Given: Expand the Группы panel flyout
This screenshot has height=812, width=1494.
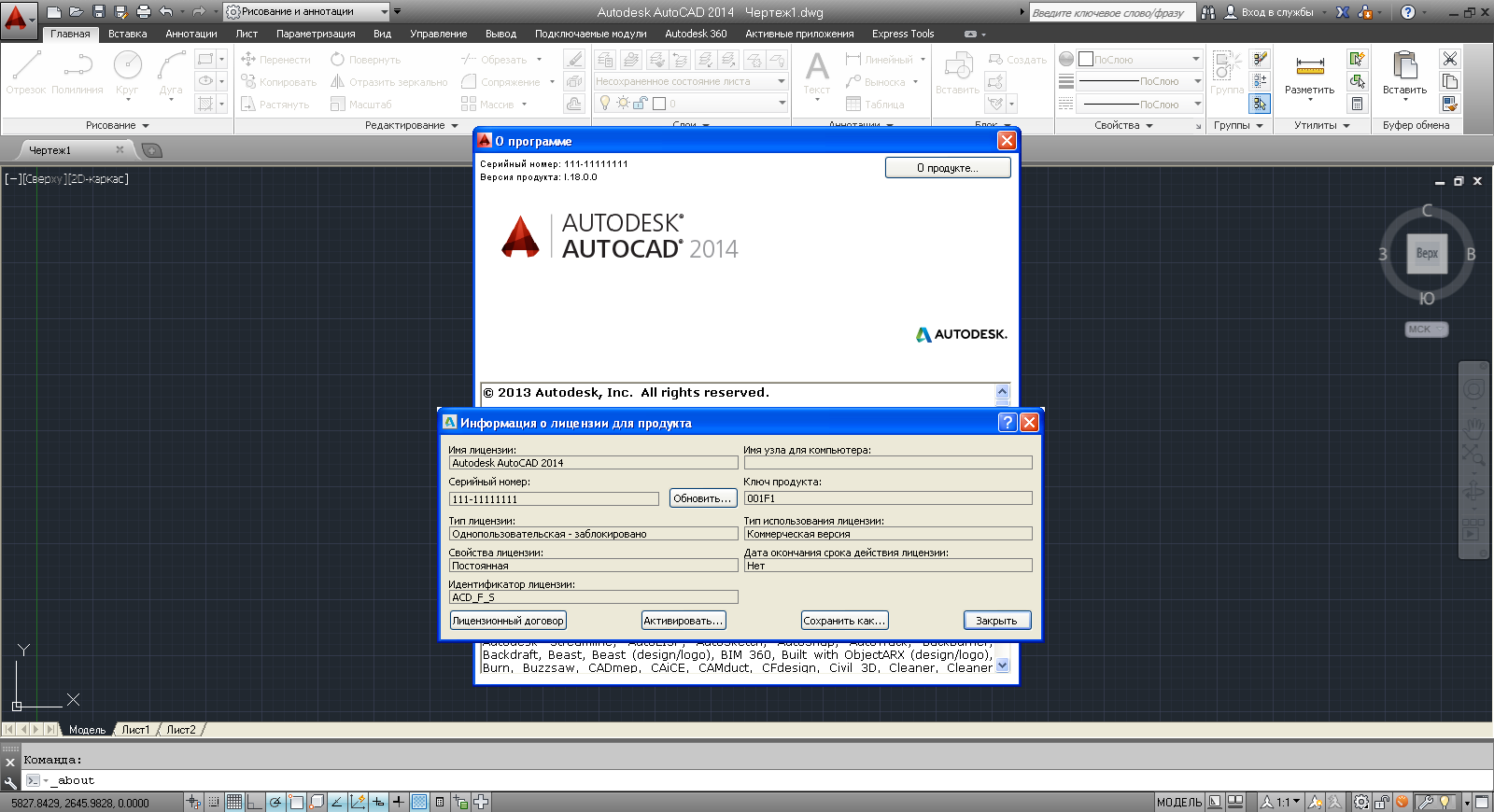Looking at the screenshot, I should (x=1238, y=125).
